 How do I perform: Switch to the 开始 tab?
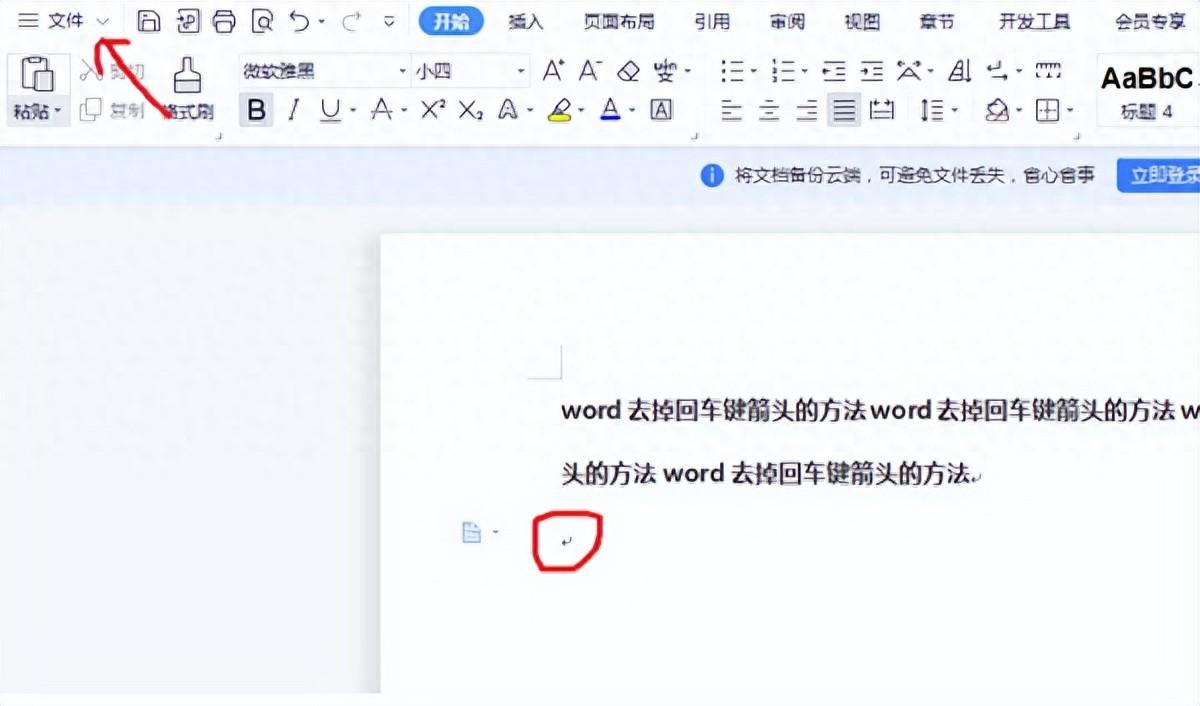451,21
